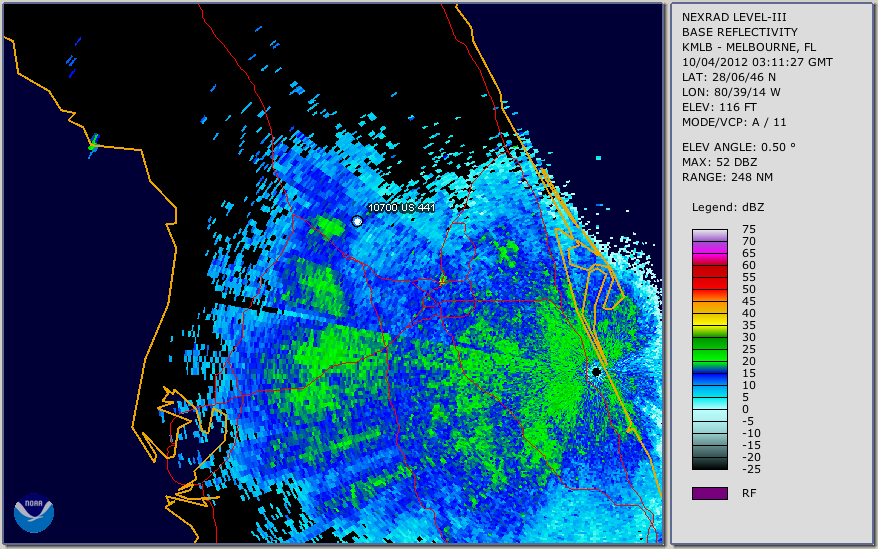The width and height of the screenshot is (878, 549).
Task: Click the NOAA logo on the map
Action: (x=34, y=513)
